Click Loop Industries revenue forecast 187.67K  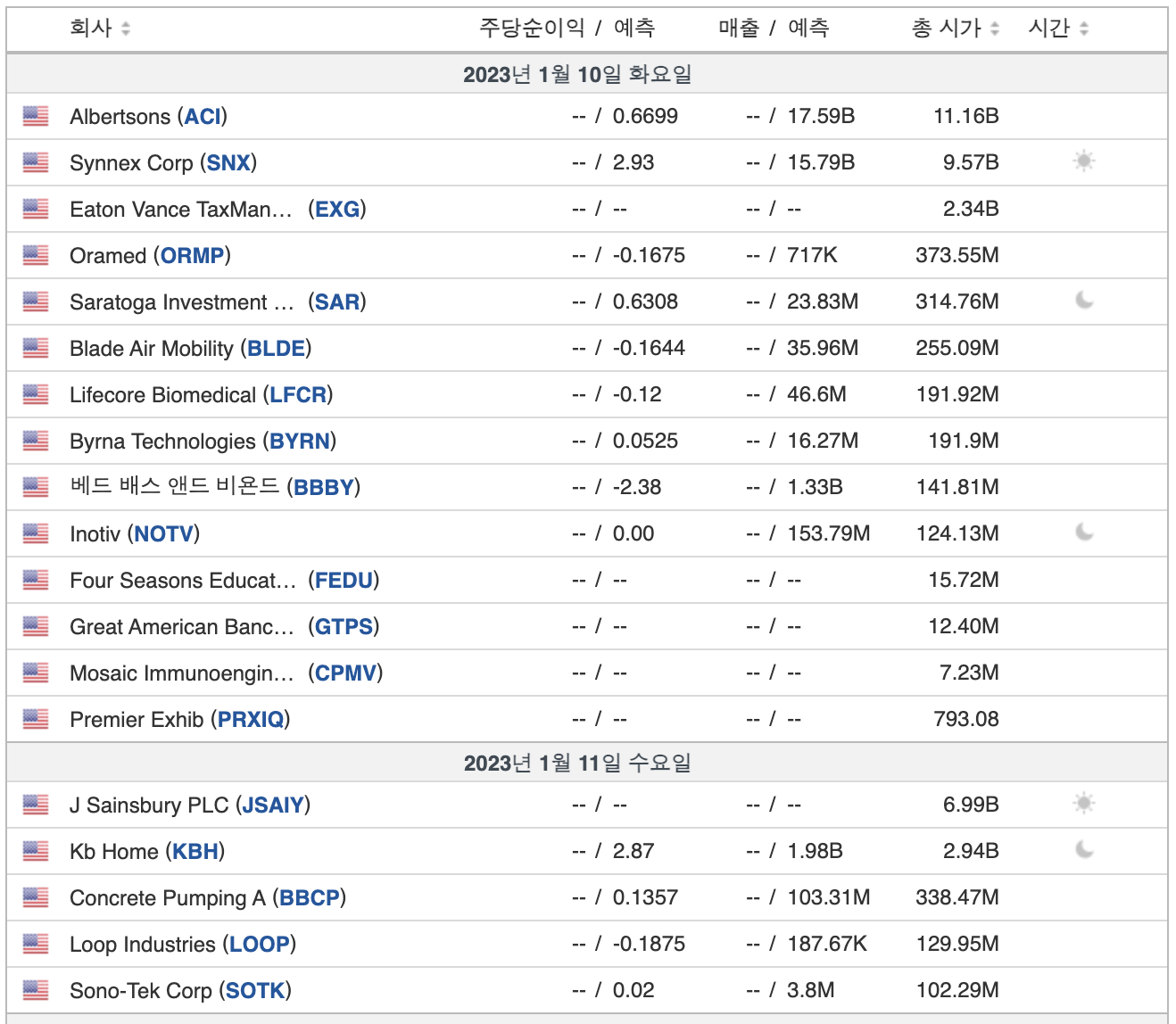(827, 944)
